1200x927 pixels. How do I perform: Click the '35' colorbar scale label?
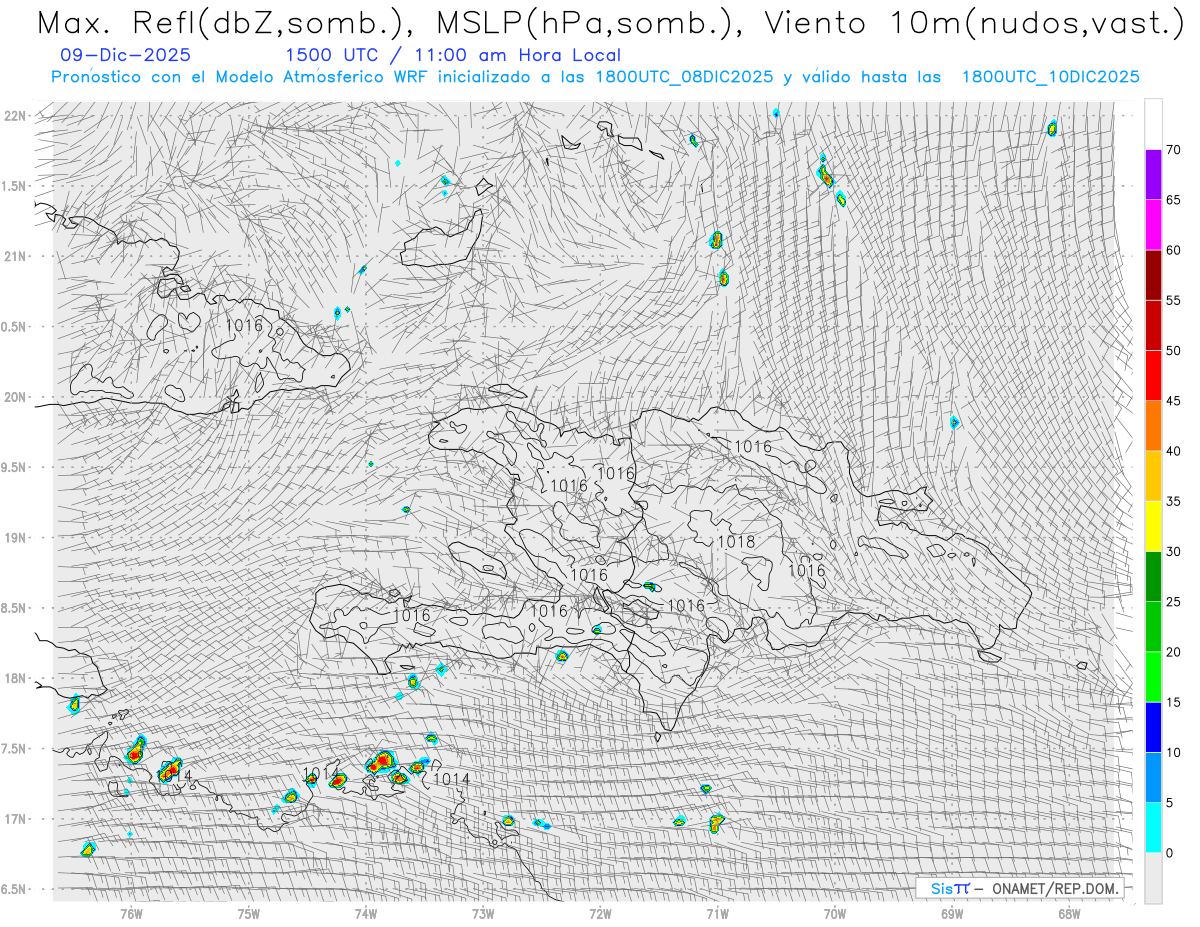click(x=1173, y=501)
